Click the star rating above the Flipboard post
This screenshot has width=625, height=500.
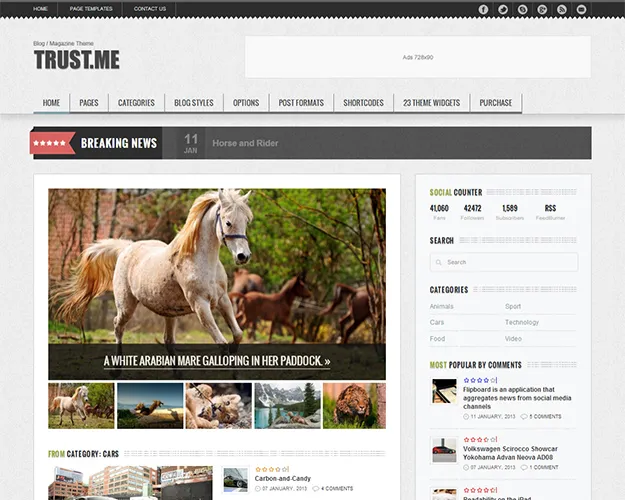[480, 380]
